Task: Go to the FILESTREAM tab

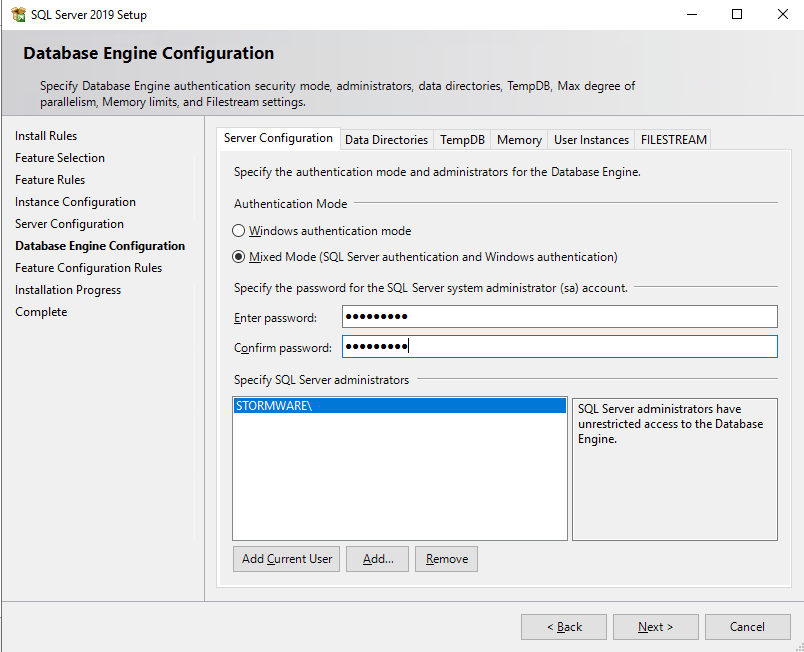Action: [673, 140]
